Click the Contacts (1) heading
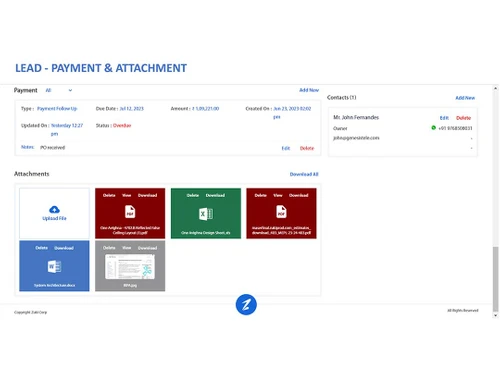Viewport: 500px width, 375px height. [342, 97]
